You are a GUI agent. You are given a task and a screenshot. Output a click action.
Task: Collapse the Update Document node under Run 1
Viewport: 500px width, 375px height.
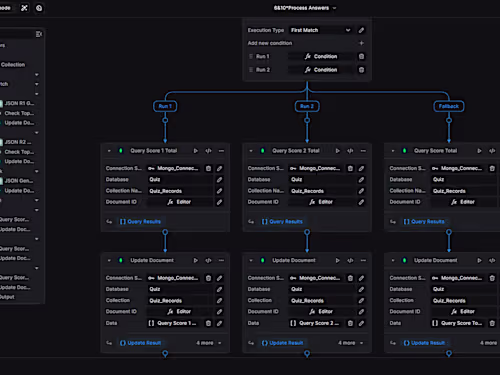(109, 260)
